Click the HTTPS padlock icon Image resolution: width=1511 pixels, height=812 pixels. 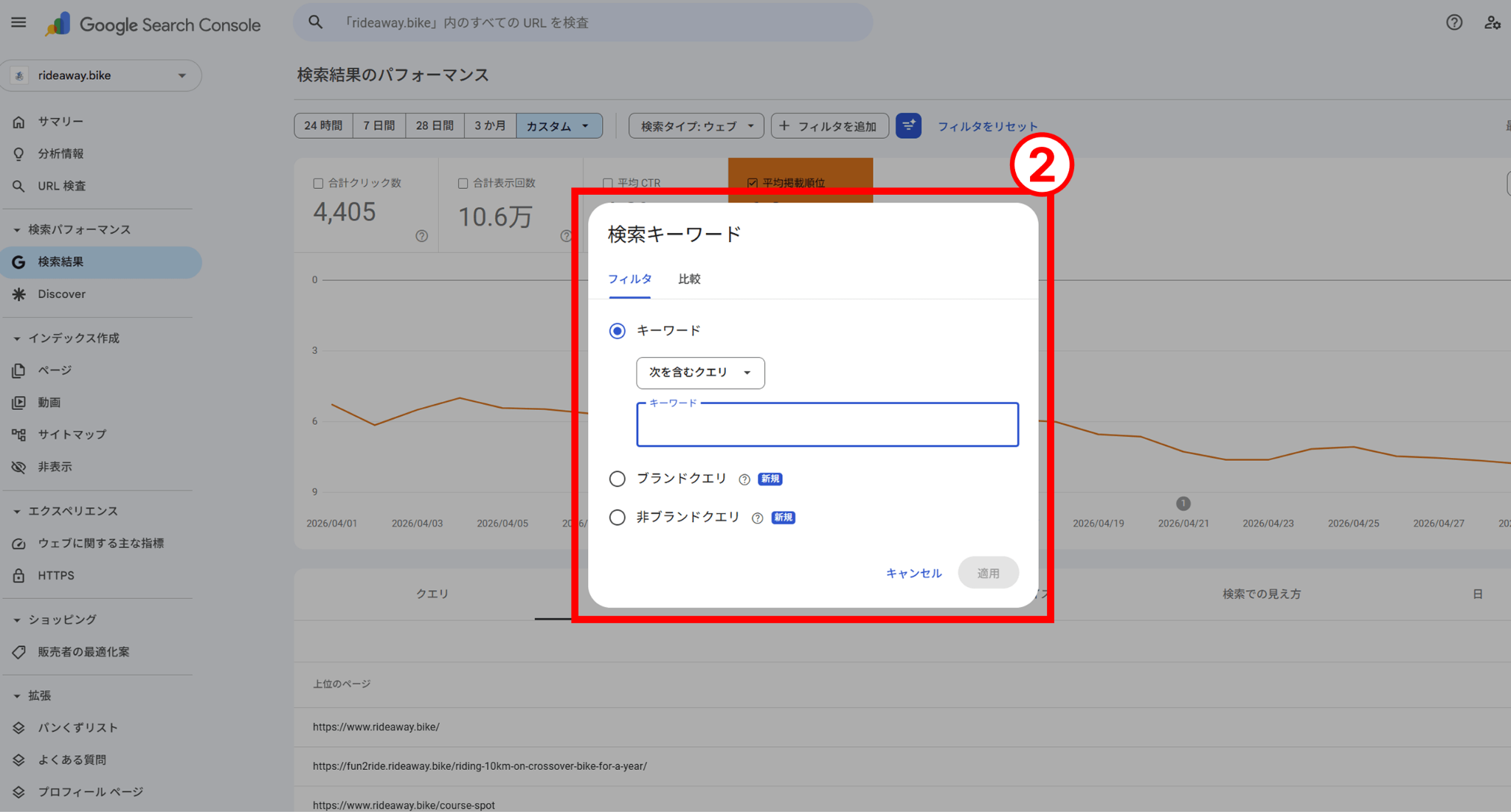[x=18, y=575]
